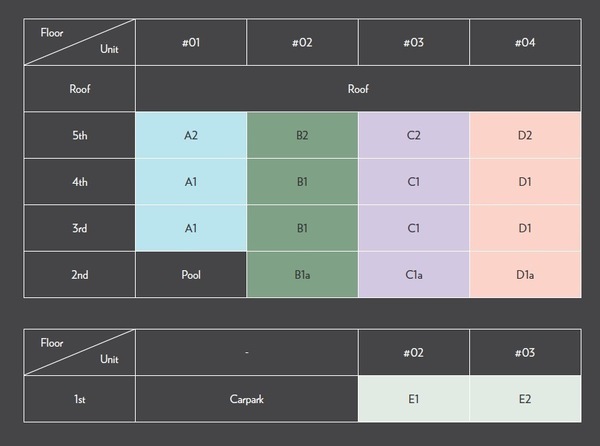Select the 5th floor row label

point(80,135)
